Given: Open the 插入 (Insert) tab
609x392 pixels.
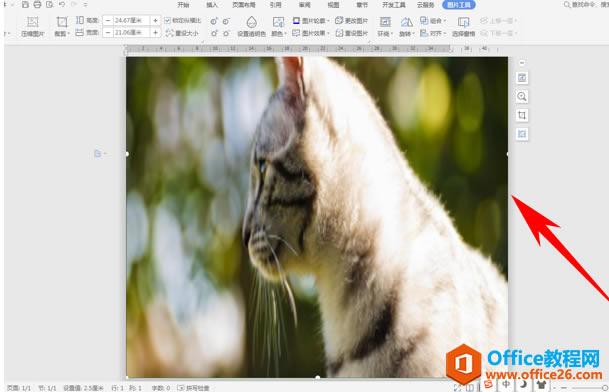Looking at the screenshot, I should click(x=212, y=5).
